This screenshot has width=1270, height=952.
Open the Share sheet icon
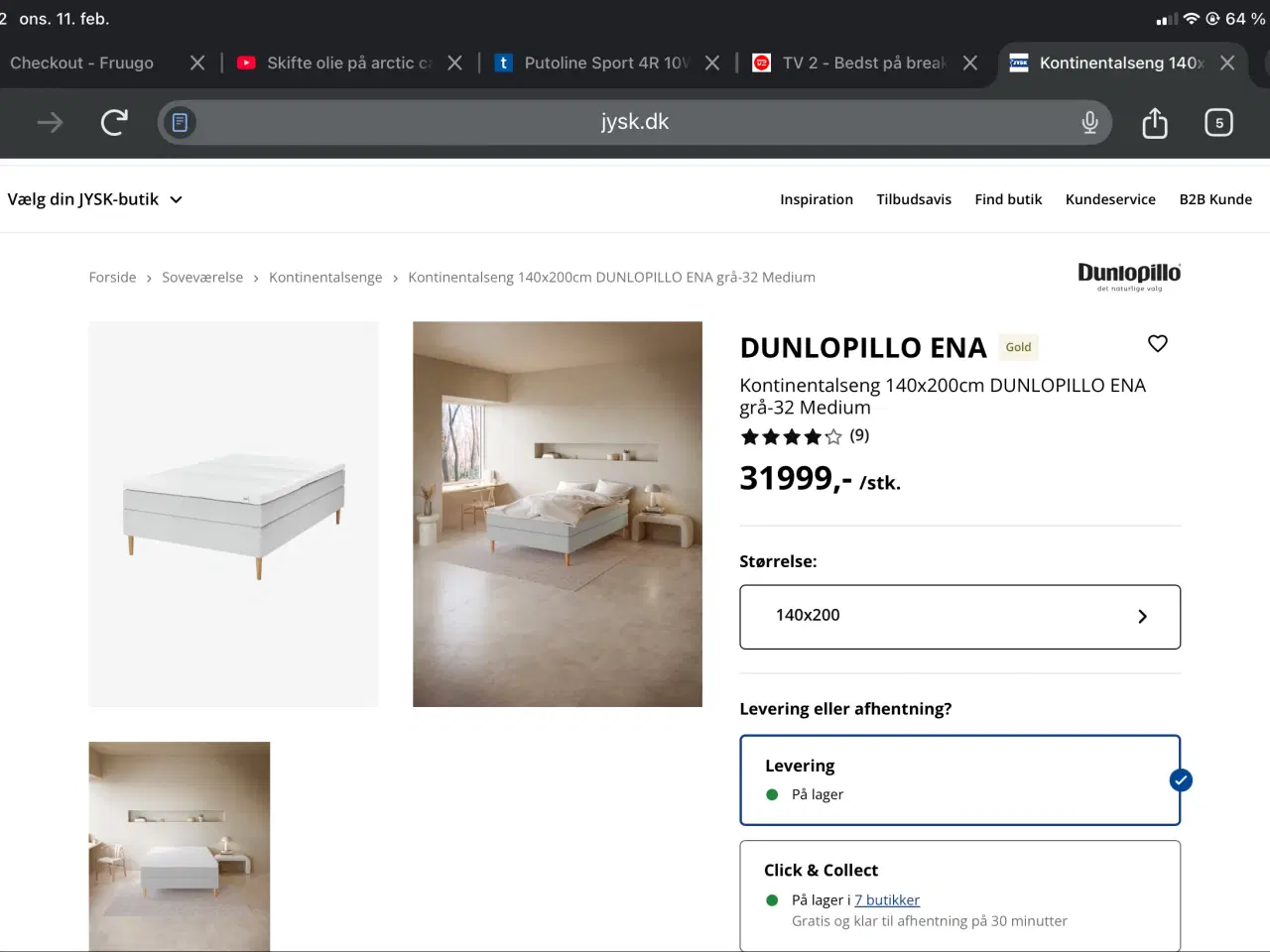(x=1154, y=122)
